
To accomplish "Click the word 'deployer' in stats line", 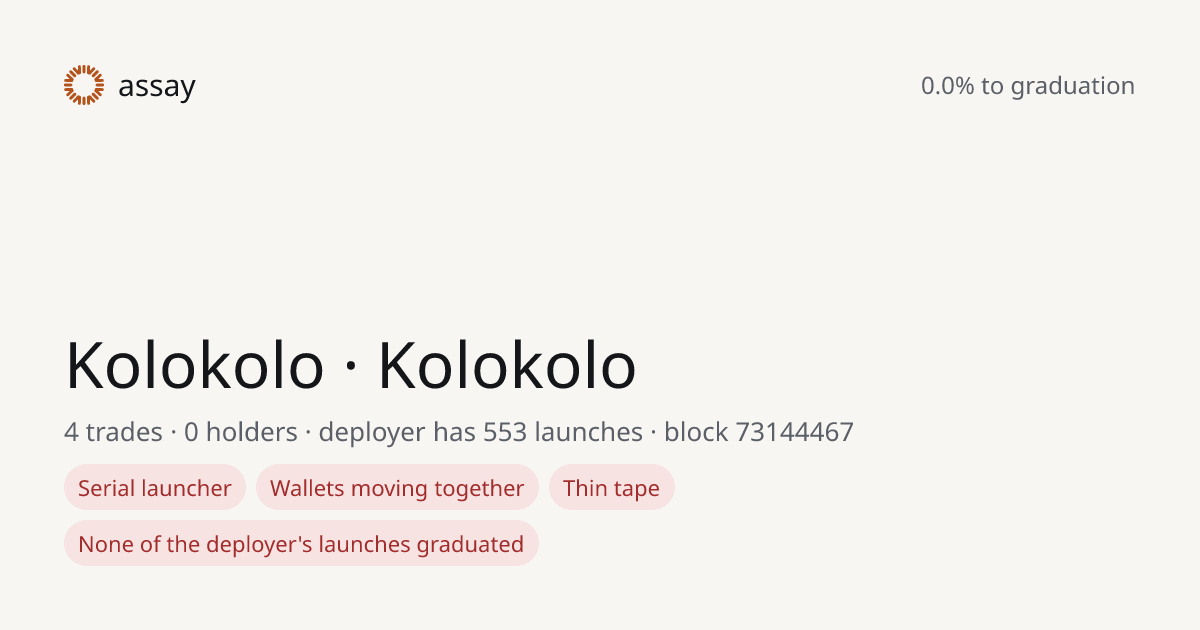I will point(372,433).
